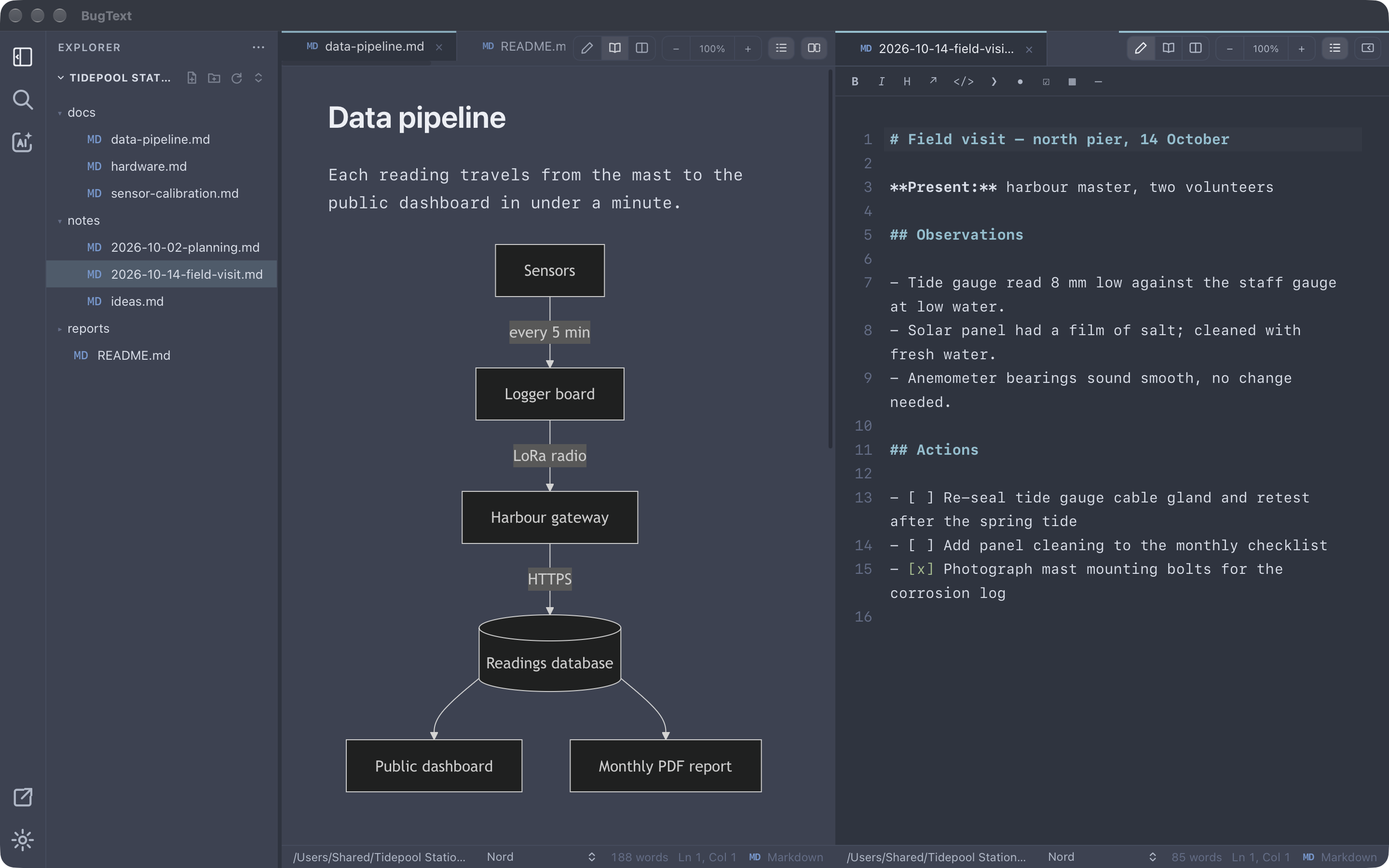The image size is (1389, 868).
Task: Click the open-external icon above settings gear
Action: 22,797
